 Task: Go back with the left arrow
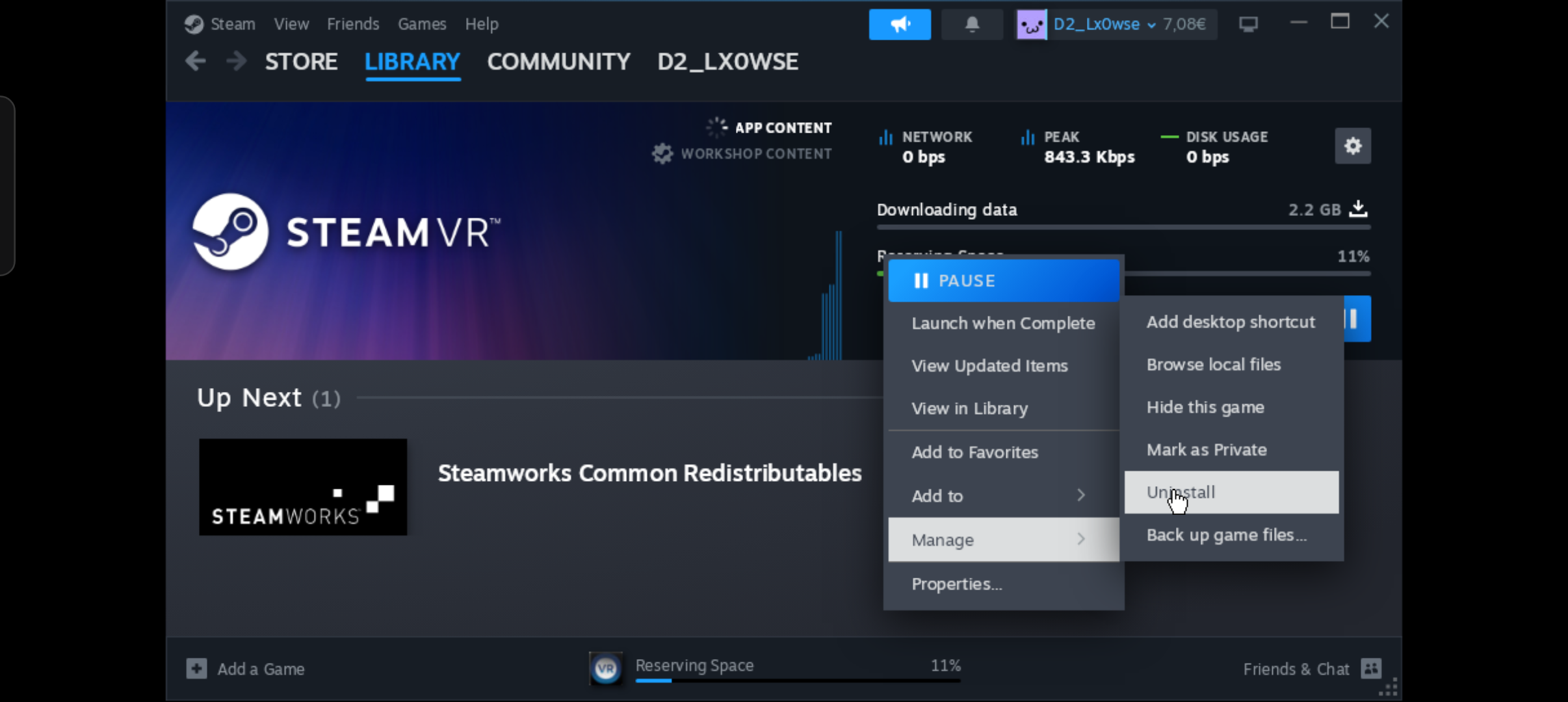[x=196, y=62]
